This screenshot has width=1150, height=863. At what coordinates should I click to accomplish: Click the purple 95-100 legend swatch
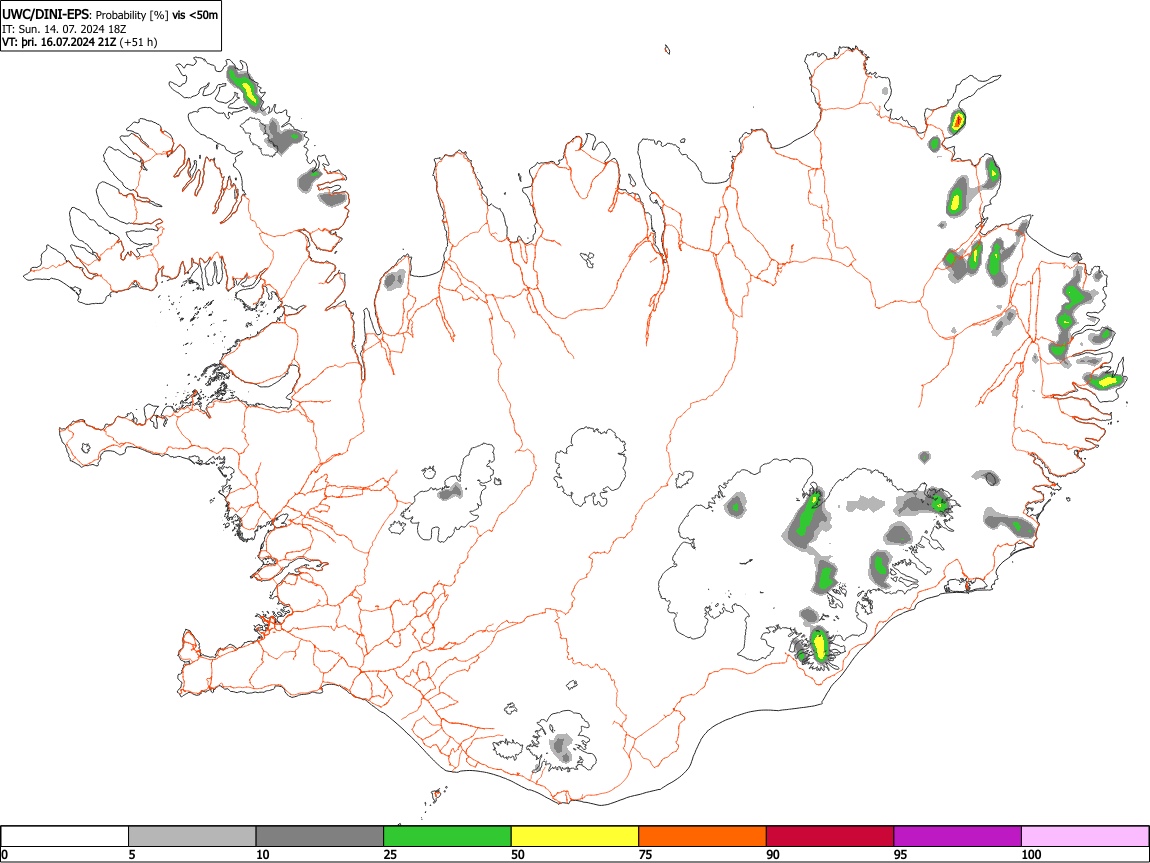point(958,836)
